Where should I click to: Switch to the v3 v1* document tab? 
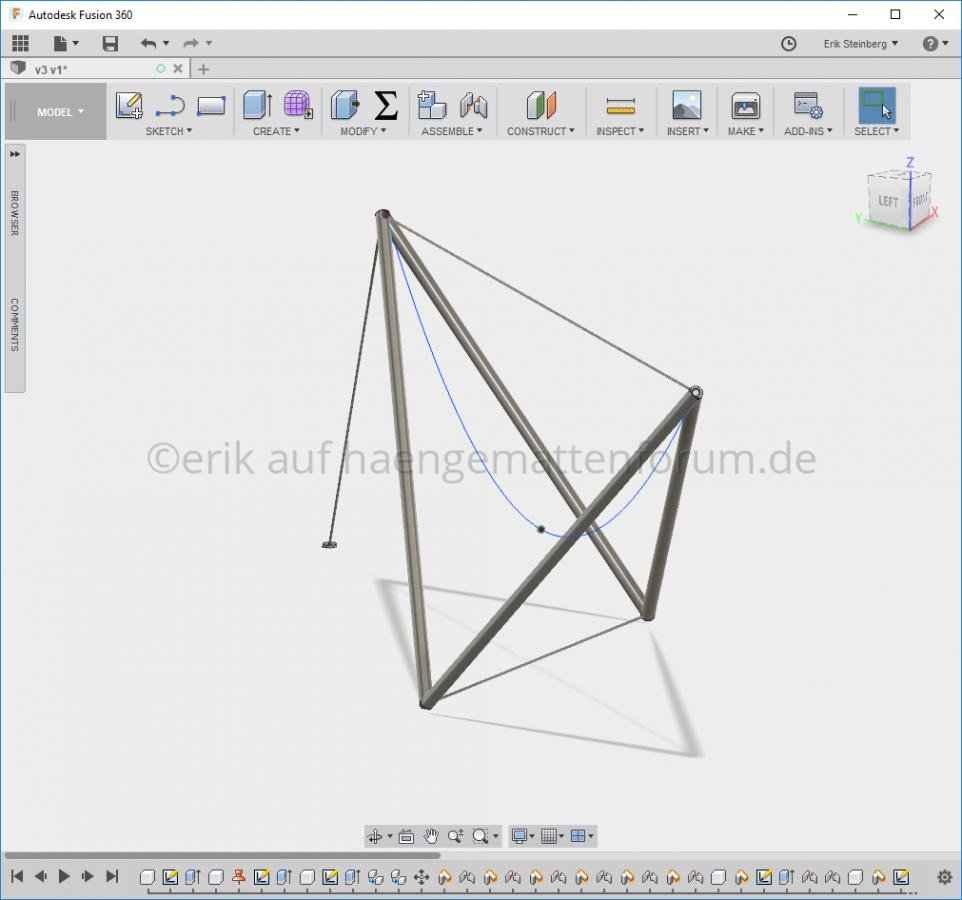pos(50,69)
